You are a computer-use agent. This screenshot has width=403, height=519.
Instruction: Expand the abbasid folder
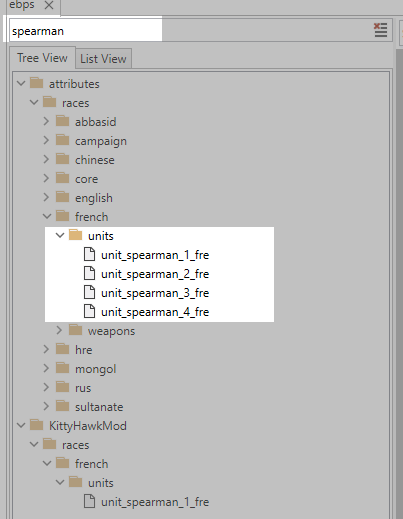pyautogui.click(x=46, y=121)
